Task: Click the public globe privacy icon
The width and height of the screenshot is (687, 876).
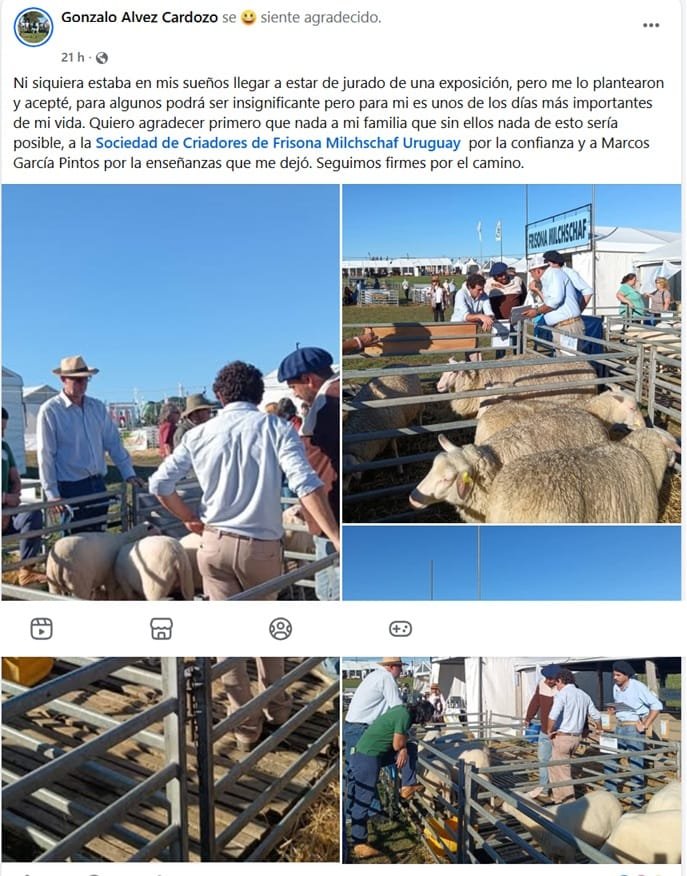Action: click(x=102, y=58)
